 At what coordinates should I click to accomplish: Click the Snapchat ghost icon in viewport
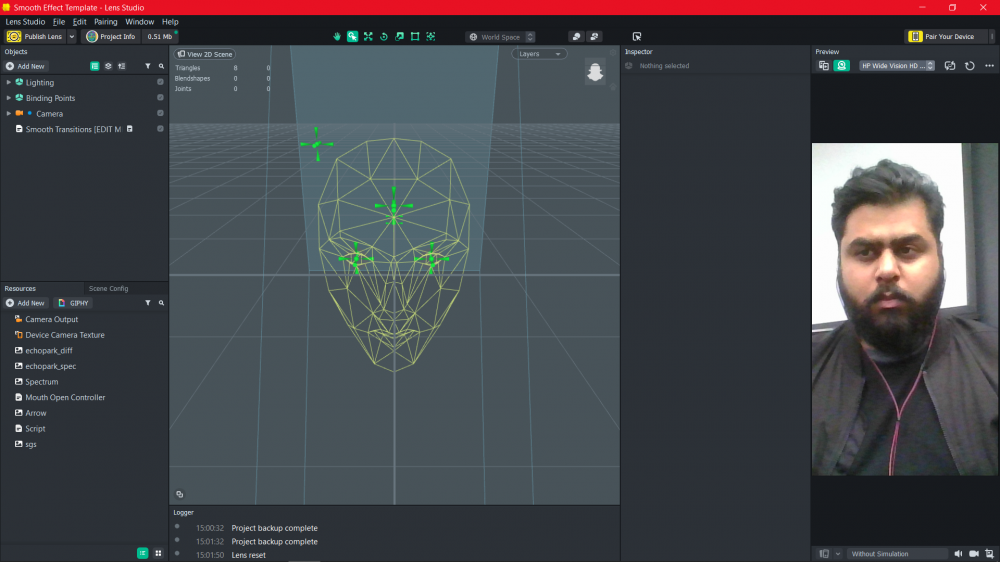click(595, 72)
